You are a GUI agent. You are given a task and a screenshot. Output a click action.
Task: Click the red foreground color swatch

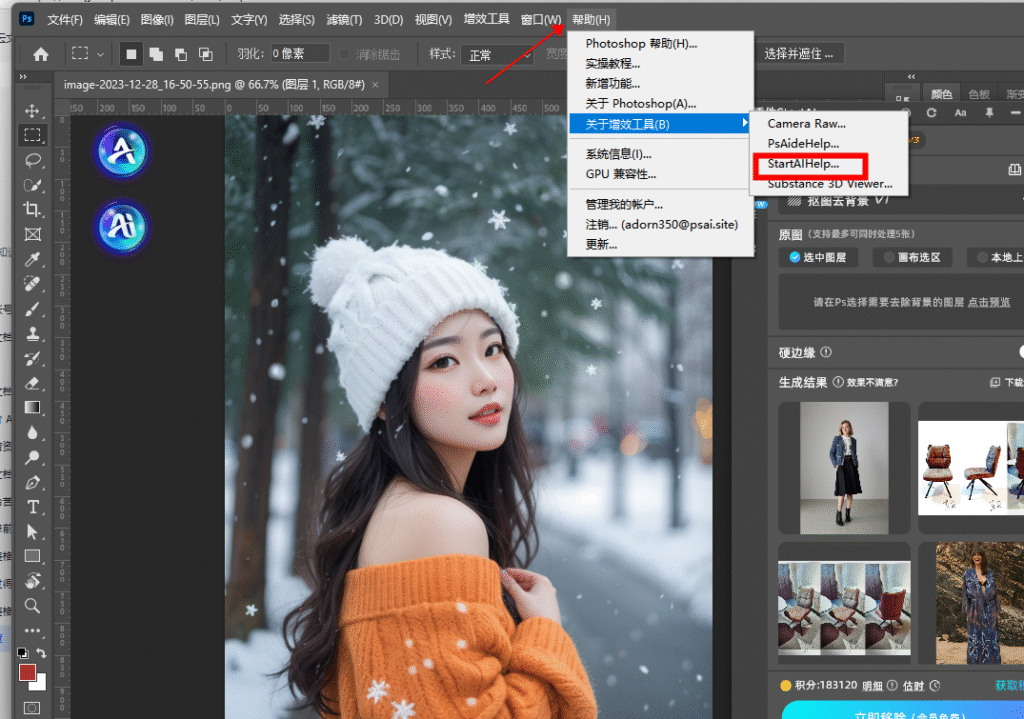(x=27, y=672)
